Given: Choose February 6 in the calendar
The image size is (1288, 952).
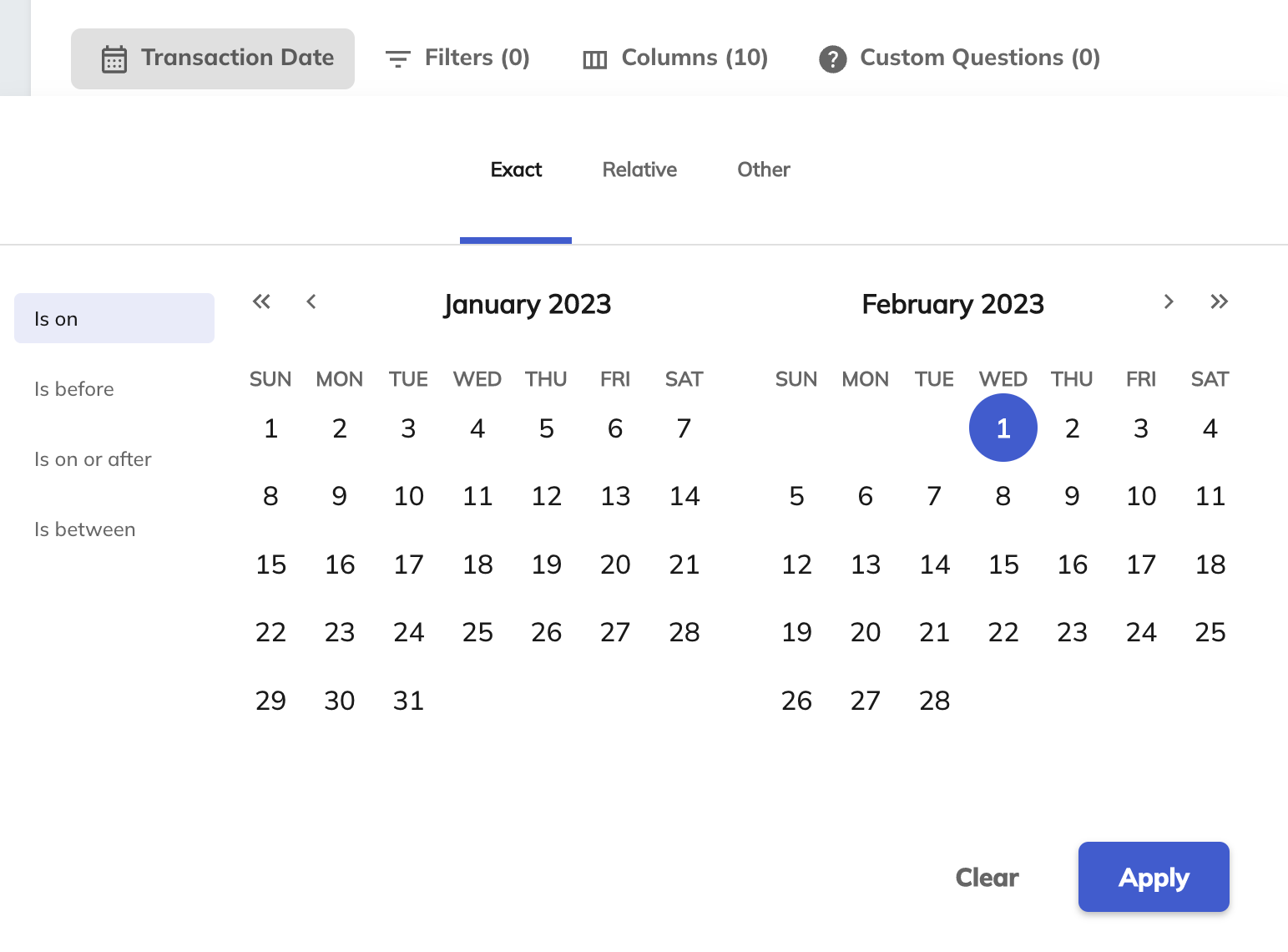Looking at the screenshot, I should [866, 496].
